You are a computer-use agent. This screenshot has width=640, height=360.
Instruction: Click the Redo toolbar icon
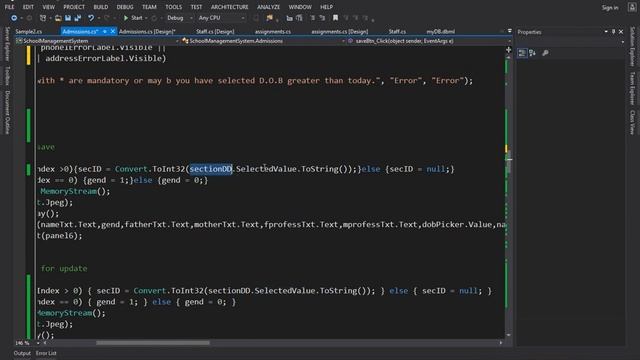click(x=107, y=18)
